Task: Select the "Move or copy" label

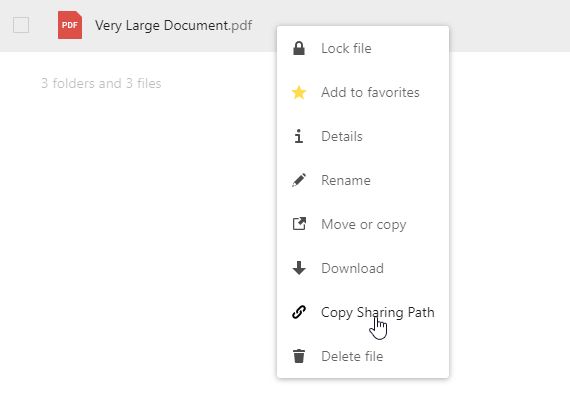Action: [x=364, y=225]
